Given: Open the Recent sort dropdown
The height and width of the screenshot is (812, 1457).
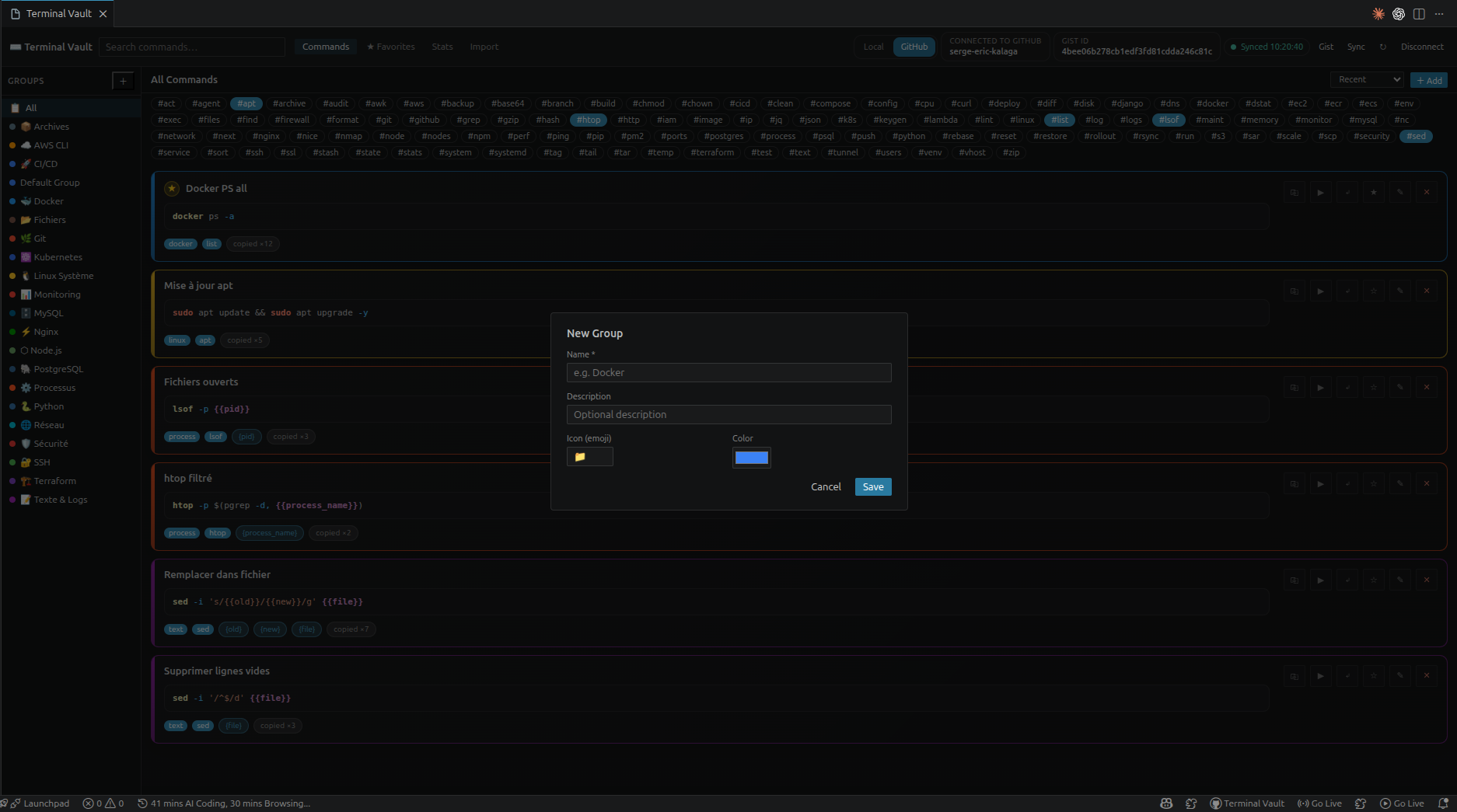Looking at the screenshot, I should coord(1367,79).
